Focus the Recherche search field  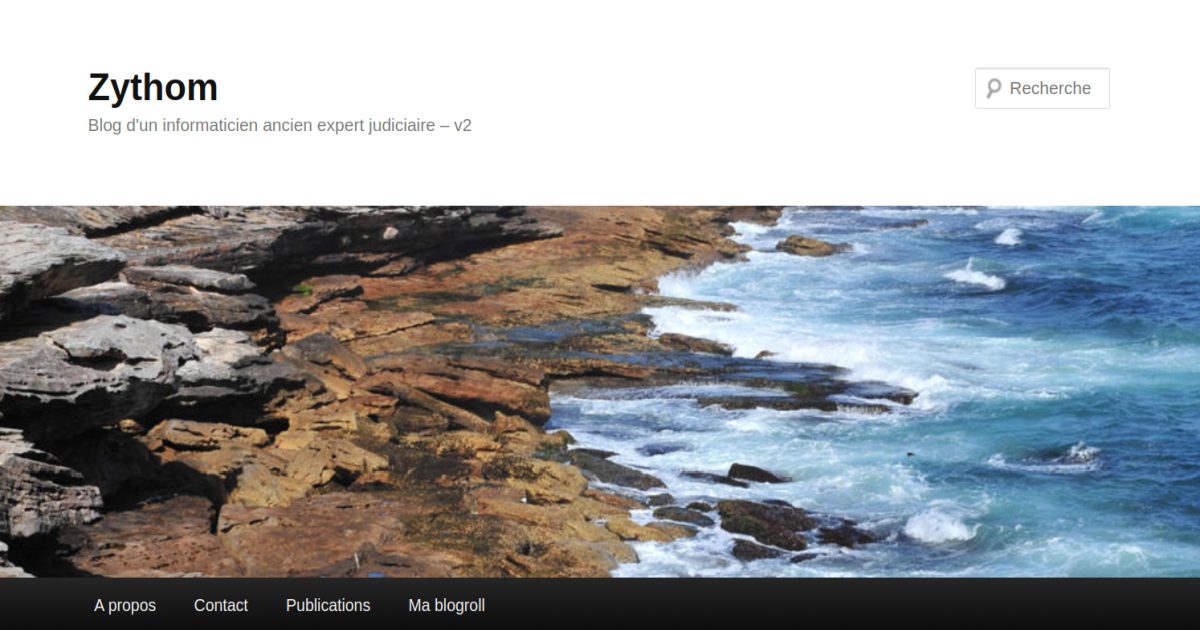pyautogui.click(x=1042, y=88)
